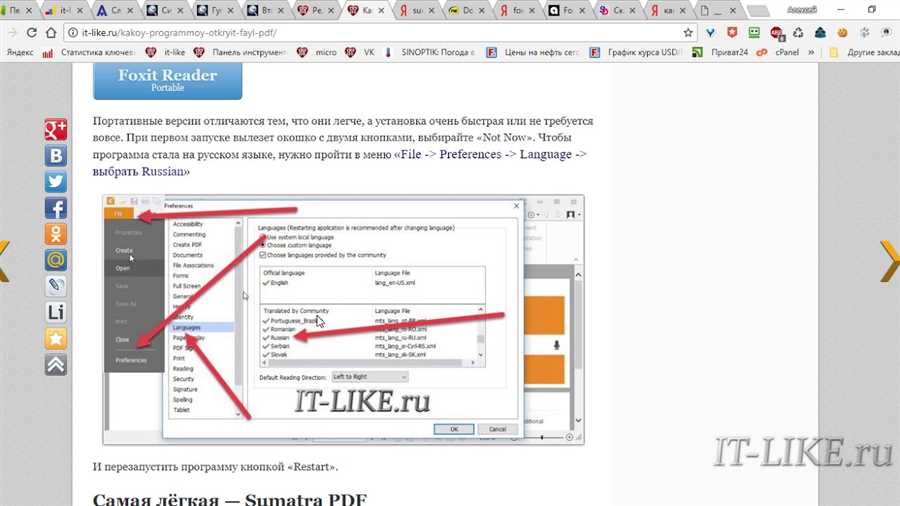This screenshot has width=900, height=506.
Task: Select Languages in the Preferences list
Action: (186, 327)
